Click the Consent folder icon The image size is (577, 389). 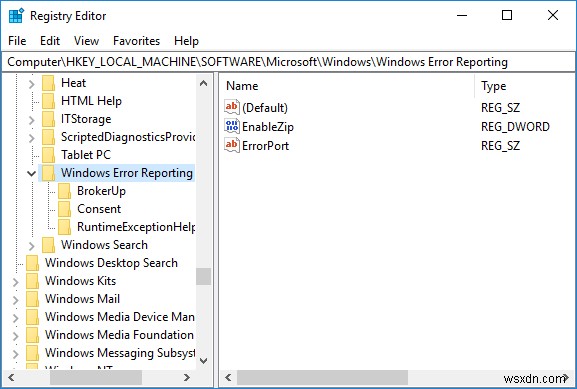coord(64,209)
